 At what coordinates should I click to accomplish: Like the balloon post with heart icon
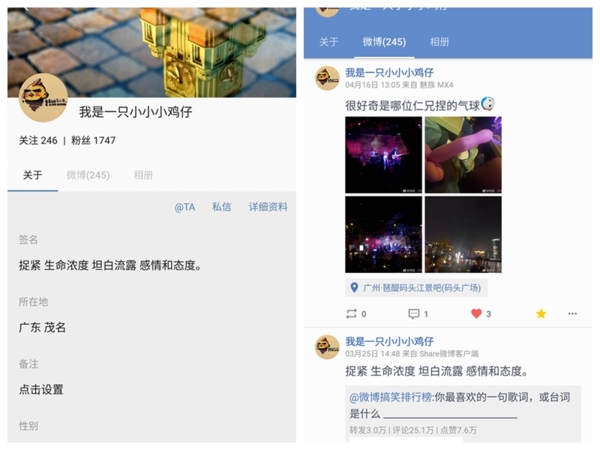pos(476,314)
